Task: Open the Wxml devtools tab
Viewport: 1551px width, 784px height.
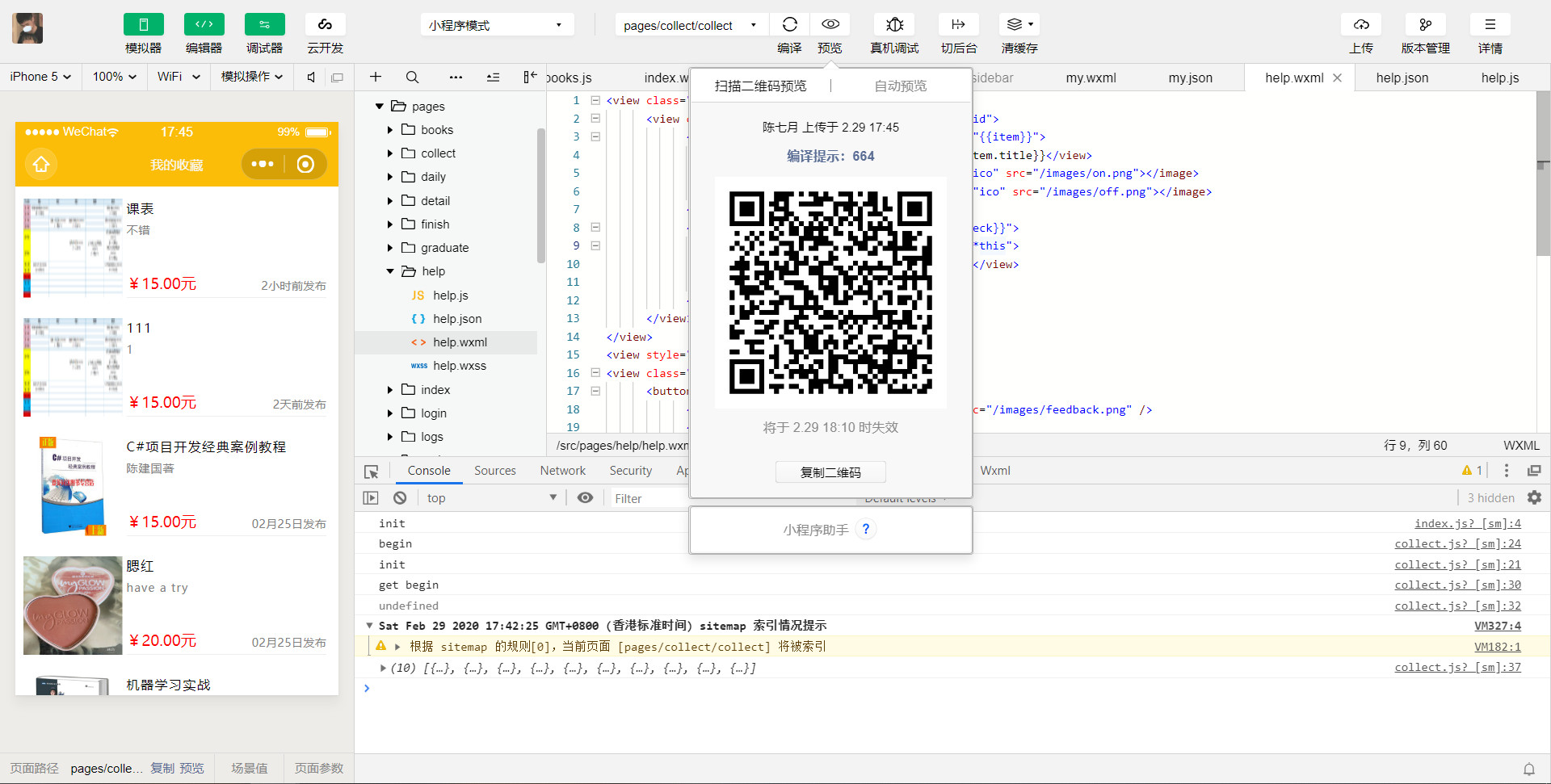Action: point(995,471)
